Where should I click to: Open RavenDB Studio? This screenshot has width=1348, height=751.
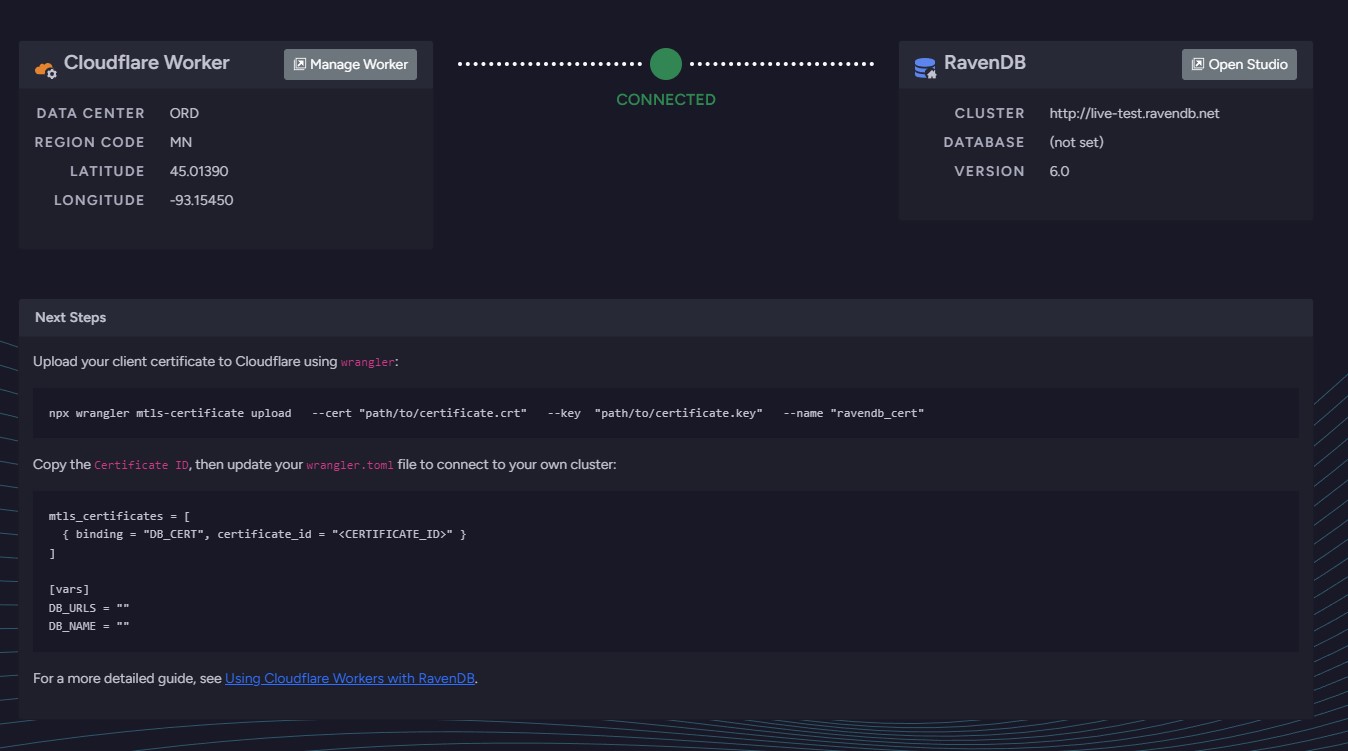(x=1238, y=64)
